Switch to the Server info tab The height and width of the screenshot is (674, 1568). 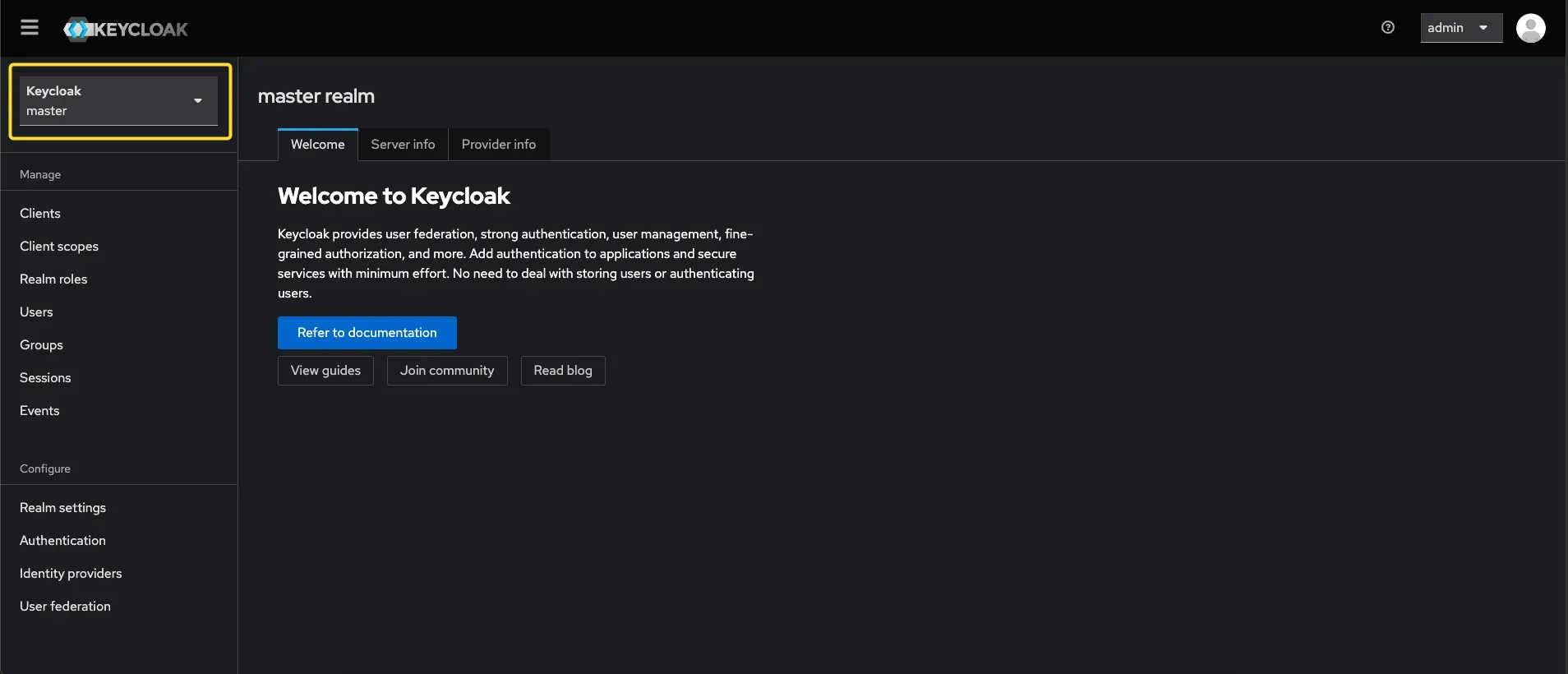[x=403, y=145]
